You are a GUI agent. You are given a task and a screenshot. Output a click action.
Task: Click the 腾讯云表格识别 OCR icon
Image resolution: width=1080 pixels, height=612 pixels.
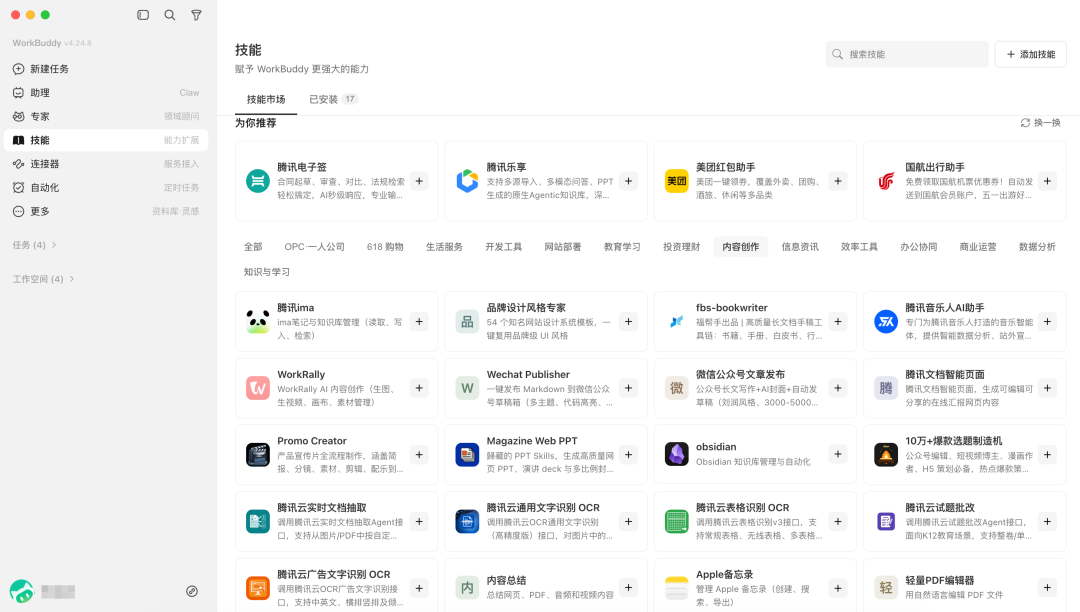pyautogui.click(x=676, y=521)
